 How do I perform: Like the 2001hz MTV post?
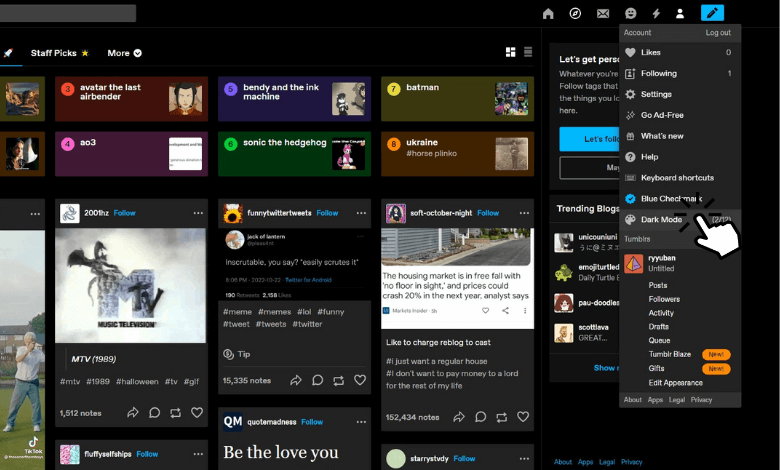pyautogui.click(x=197, y=413)
